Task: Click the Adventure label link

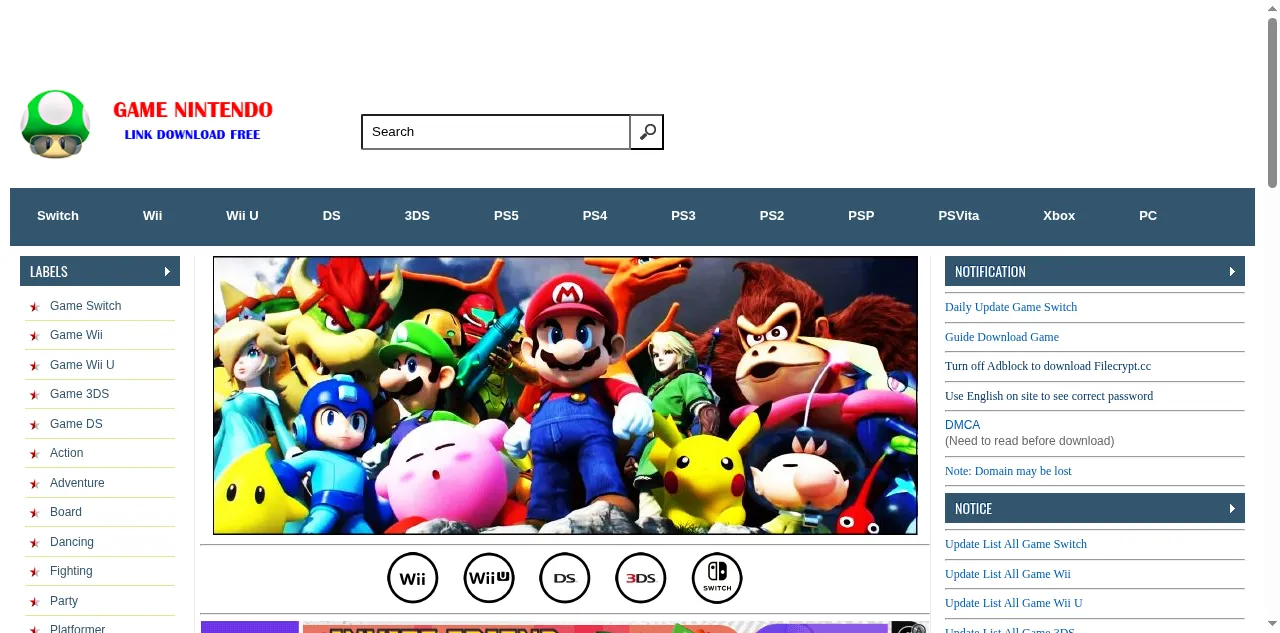Action: pos(77,483)
